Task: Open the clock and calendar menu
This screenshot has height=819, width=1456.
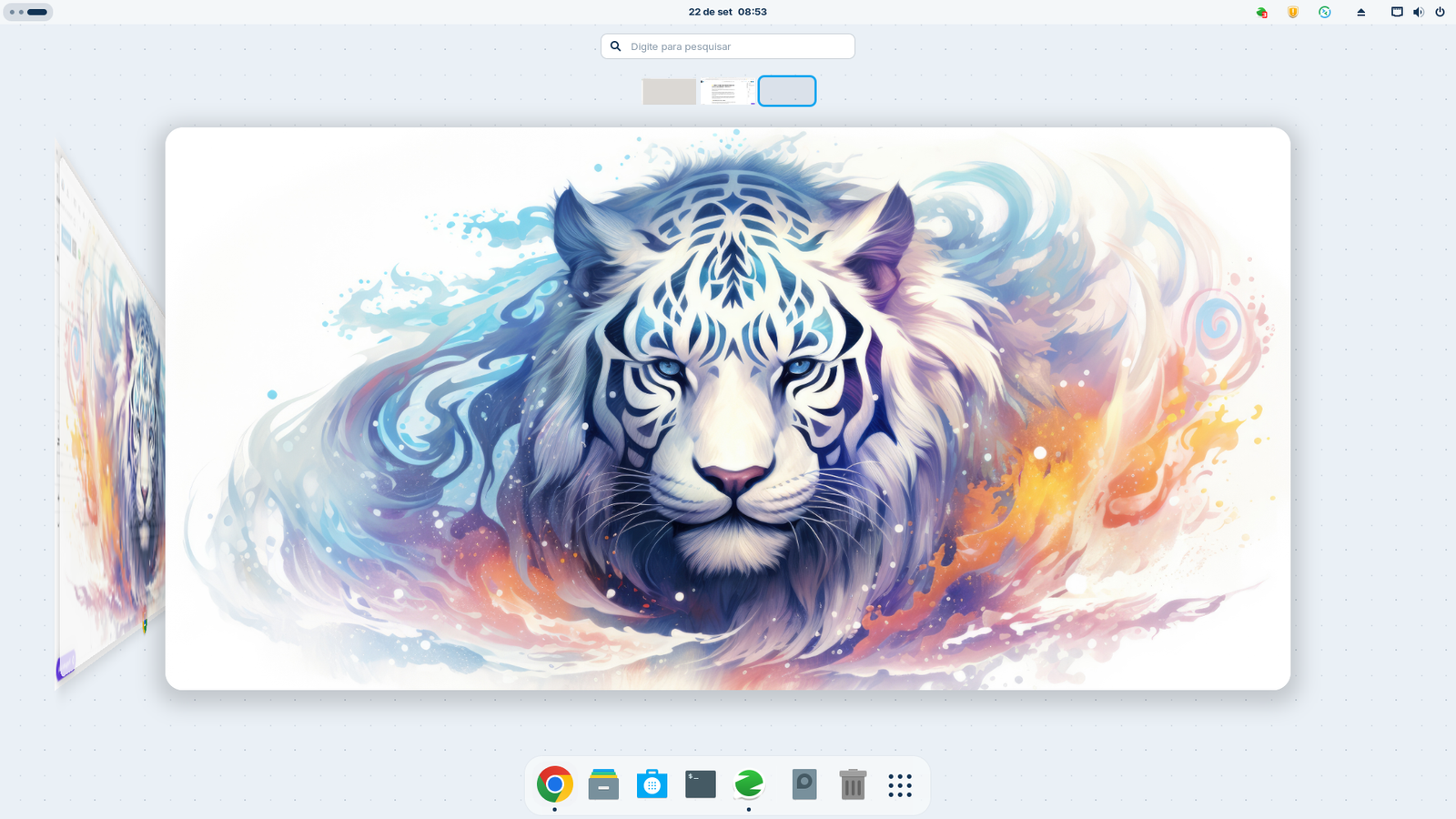Action: click(727, 12)
